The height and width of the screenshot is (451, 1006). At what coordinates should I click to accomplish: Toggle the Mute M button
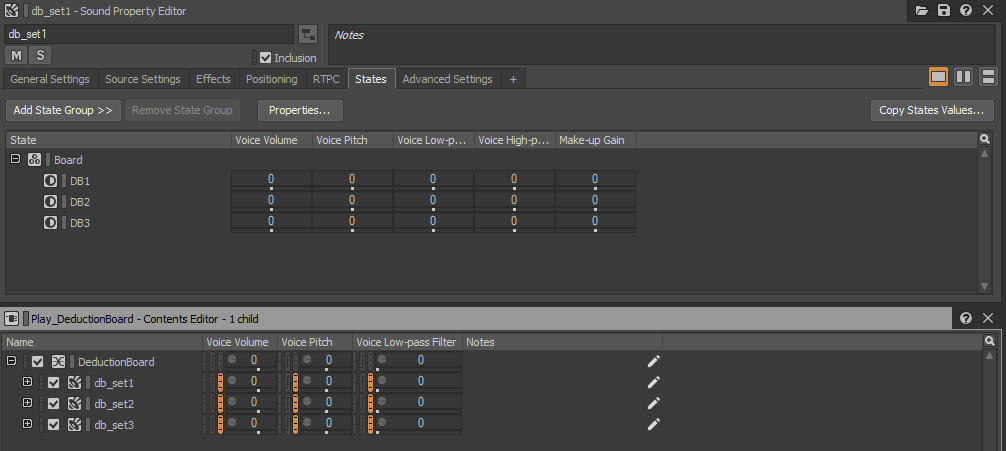coord(16,55)
